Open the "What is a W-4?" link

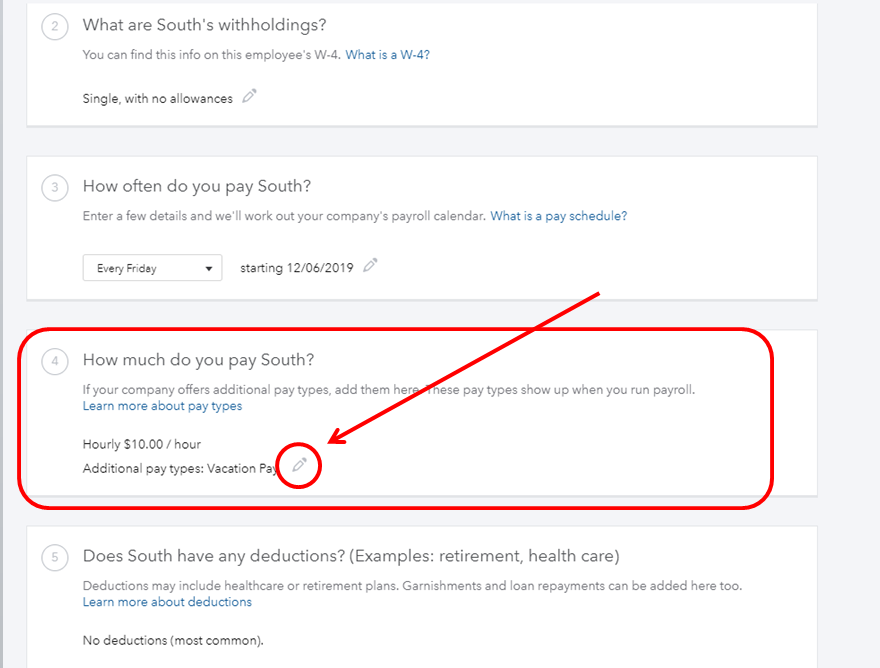click(x=387, y=55)
